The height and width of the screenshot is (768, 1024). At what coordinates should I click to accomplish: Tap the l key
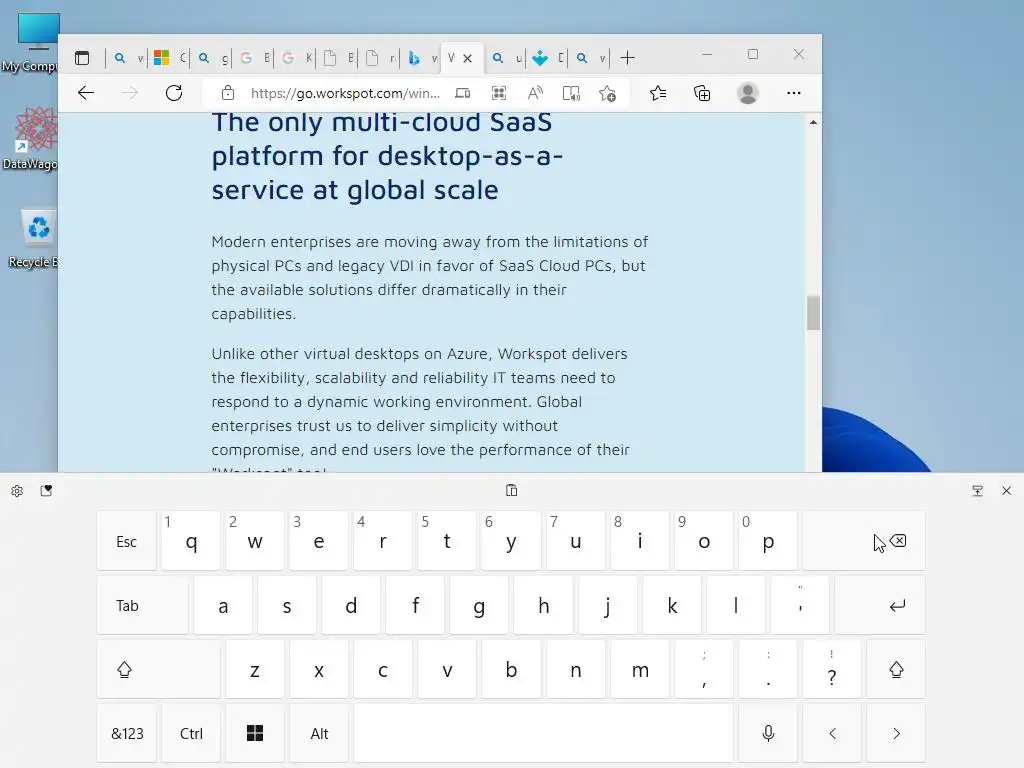(x=735, y=605)
